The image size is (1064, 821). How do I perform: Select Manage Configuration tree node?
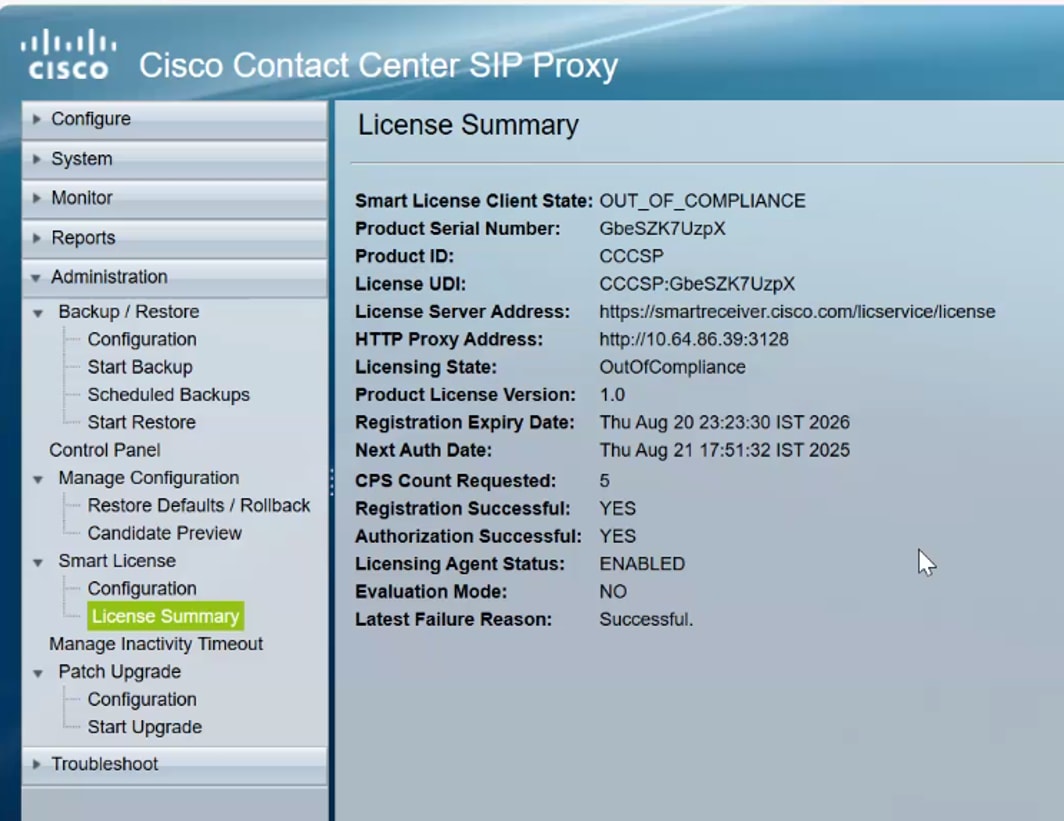(149, 478)
